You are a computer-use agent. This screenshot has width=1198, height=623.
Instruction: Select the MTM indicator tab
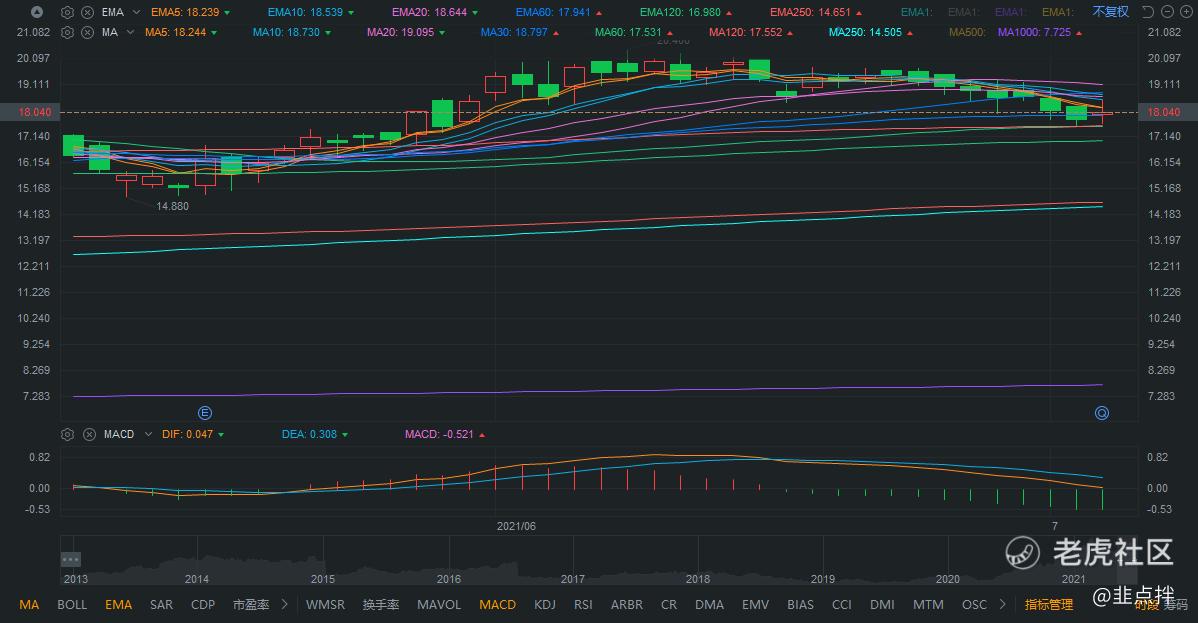[x=928, y=605]
